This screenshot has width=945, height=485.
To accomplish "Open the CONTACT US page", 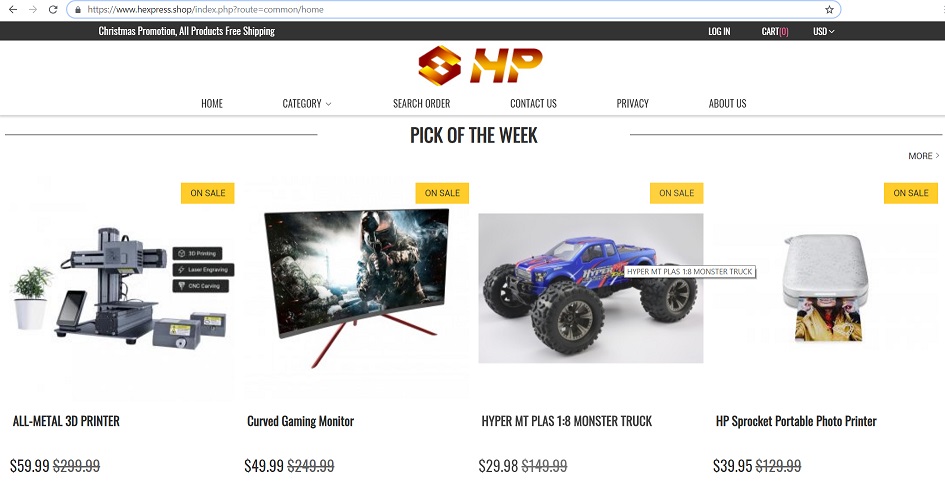I will pyautogui.click(x=533, y=104).
